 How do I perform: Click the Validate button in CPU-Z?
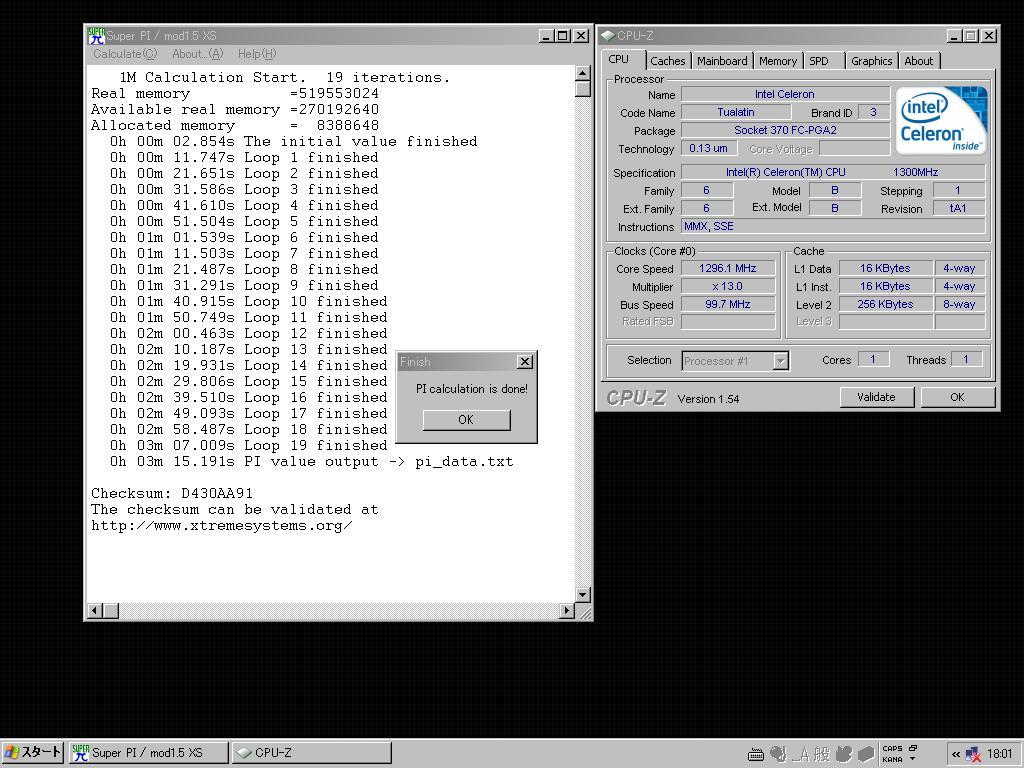pos(876,397)
